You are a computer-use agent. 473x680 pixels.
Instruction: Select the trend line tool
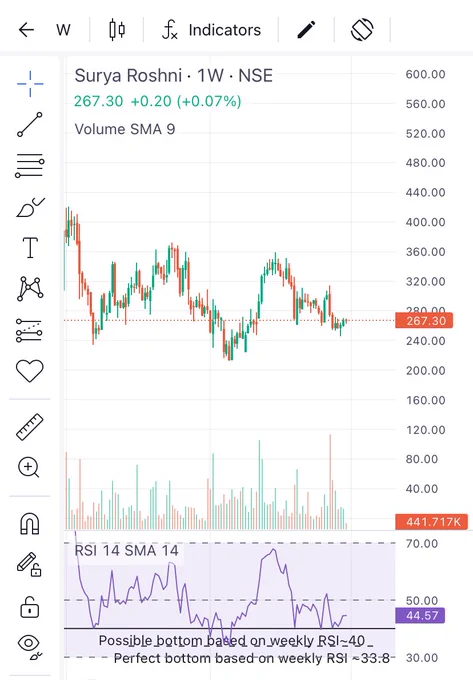(x=30, y=124)
